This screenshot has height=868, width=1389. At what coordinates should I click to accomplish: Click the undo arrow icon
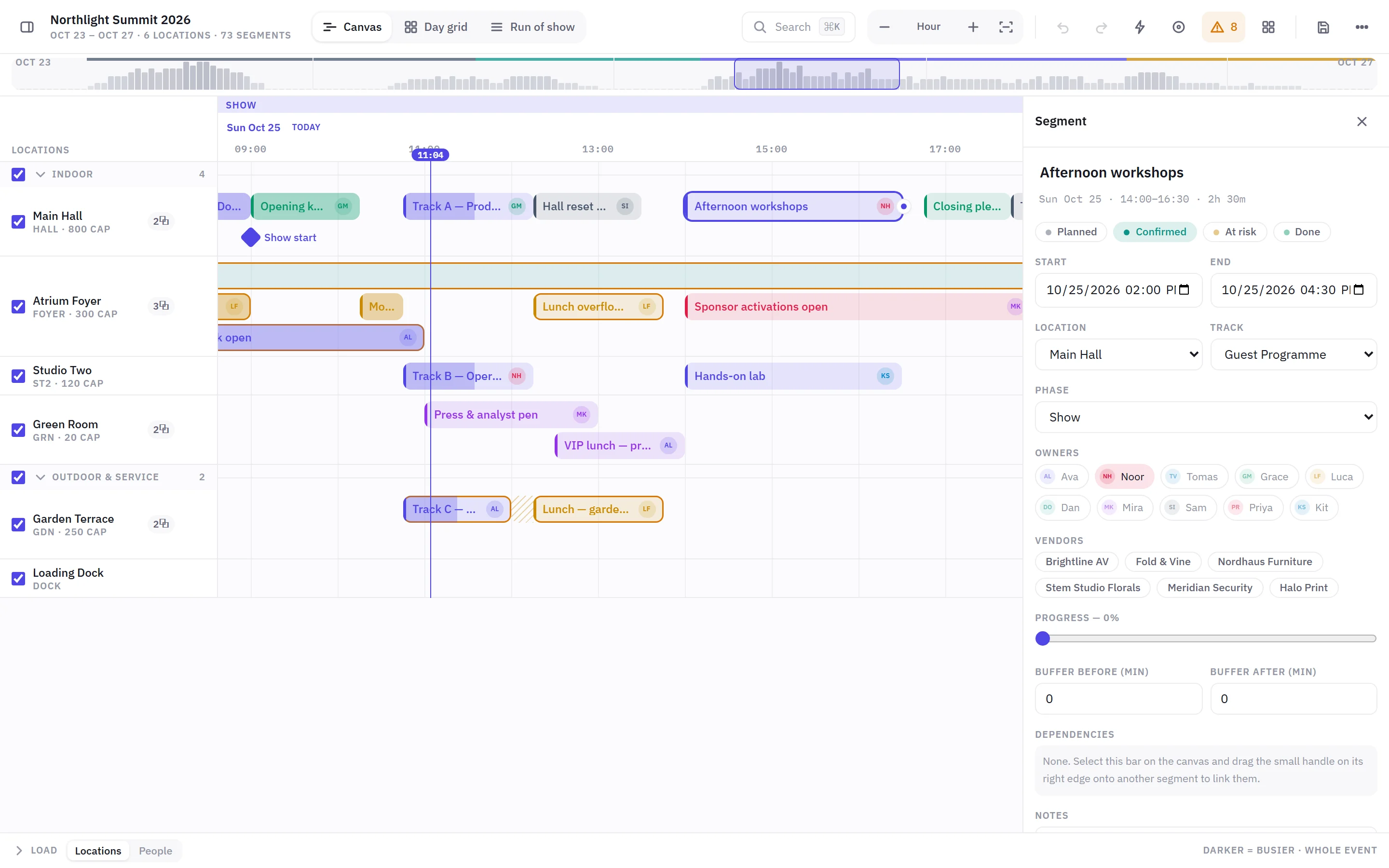pos(1063,27)
